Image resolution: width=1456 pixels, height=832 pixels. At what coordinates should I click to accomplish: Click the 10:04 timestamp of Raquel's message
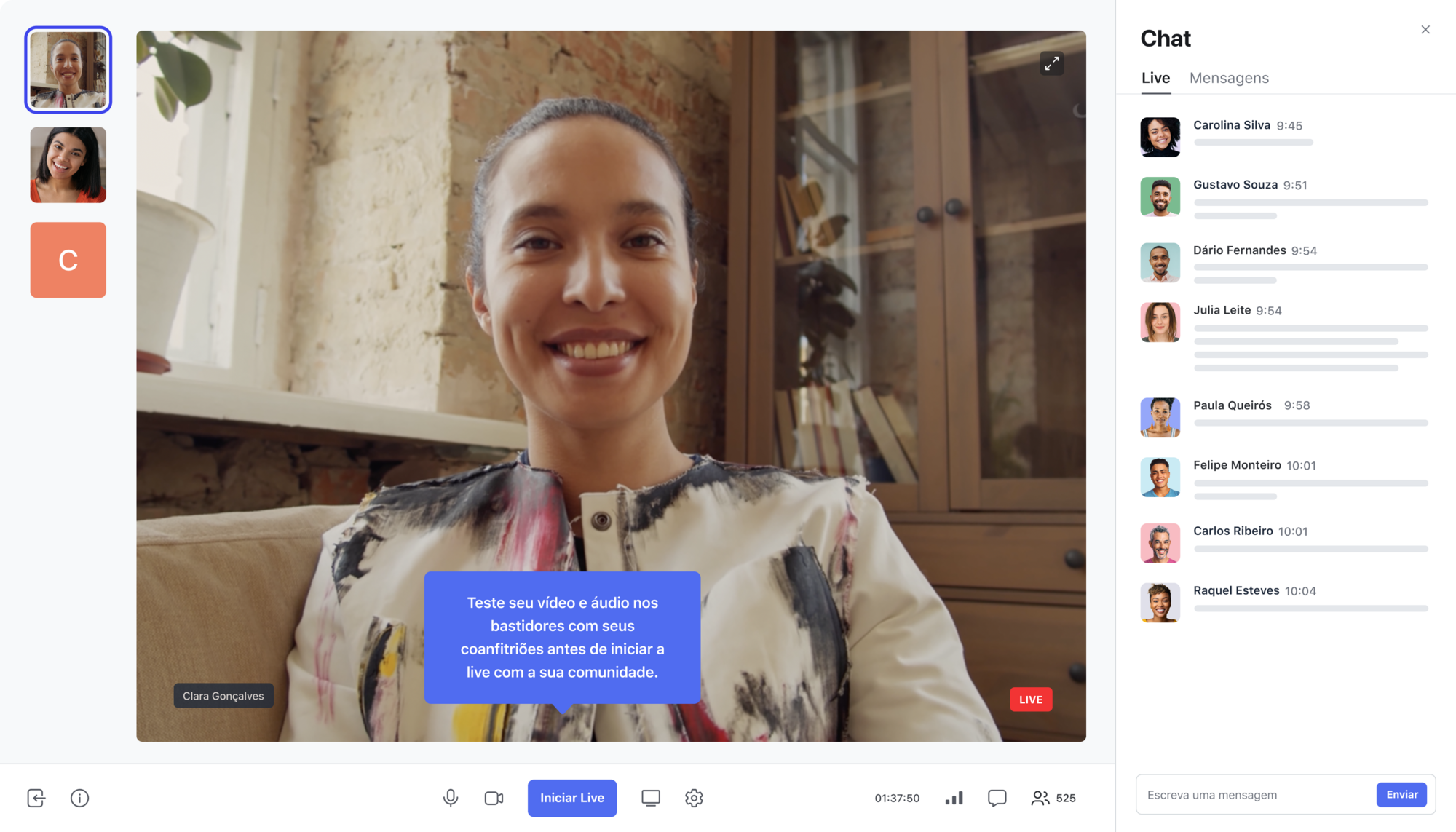[1300, 591]
